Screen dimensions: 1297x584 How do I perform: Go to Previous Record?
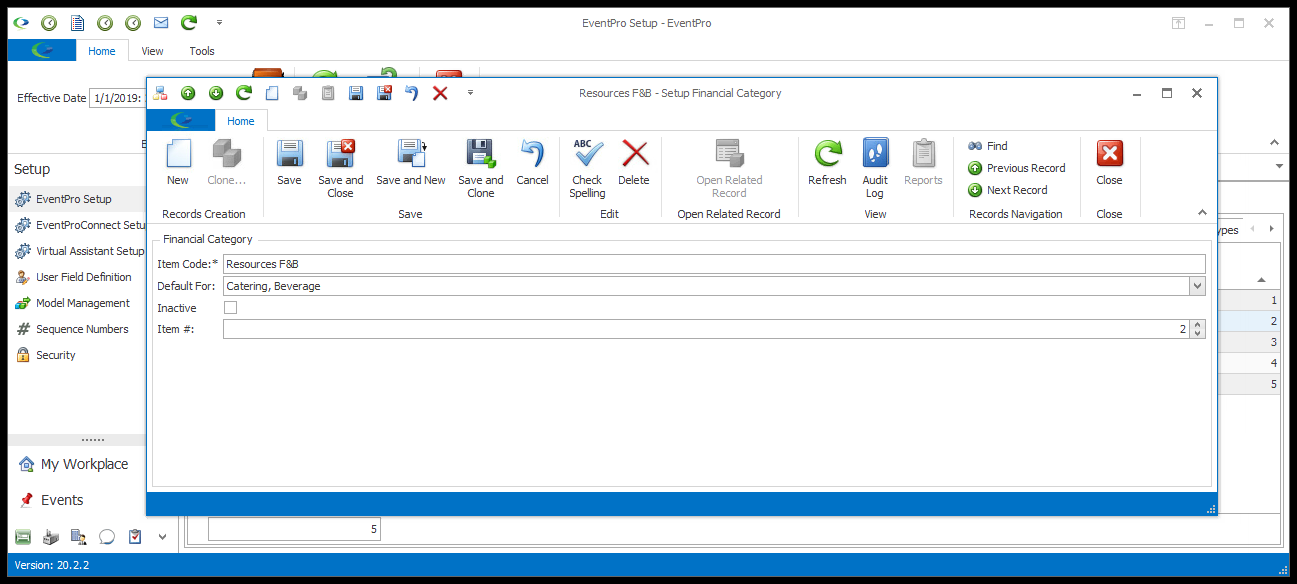1017,168
